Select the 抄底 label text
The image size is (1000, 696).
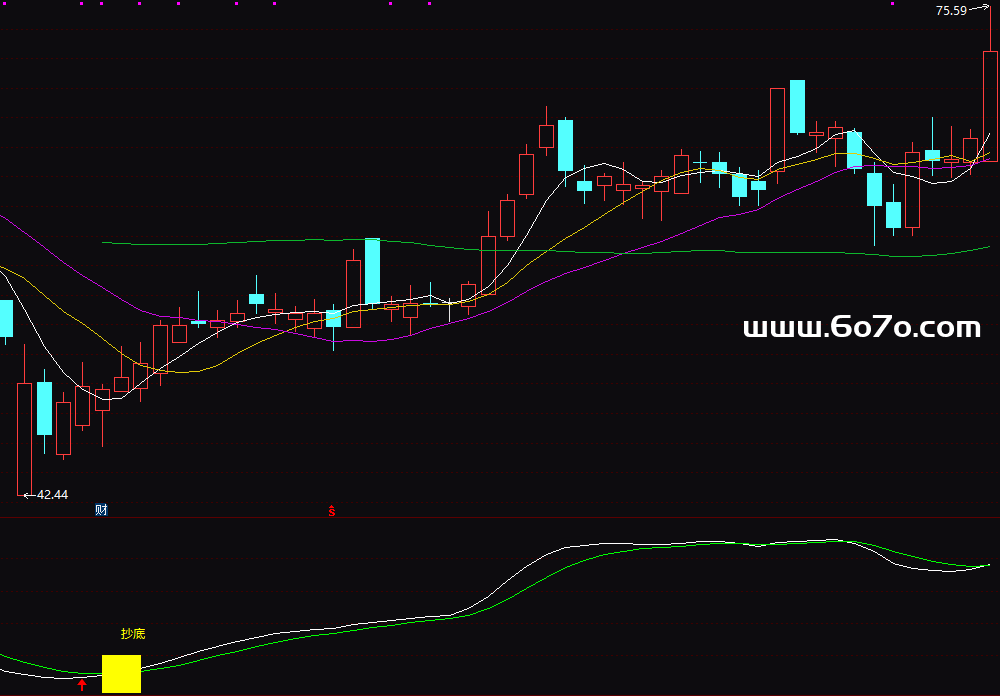pos(133,633)
